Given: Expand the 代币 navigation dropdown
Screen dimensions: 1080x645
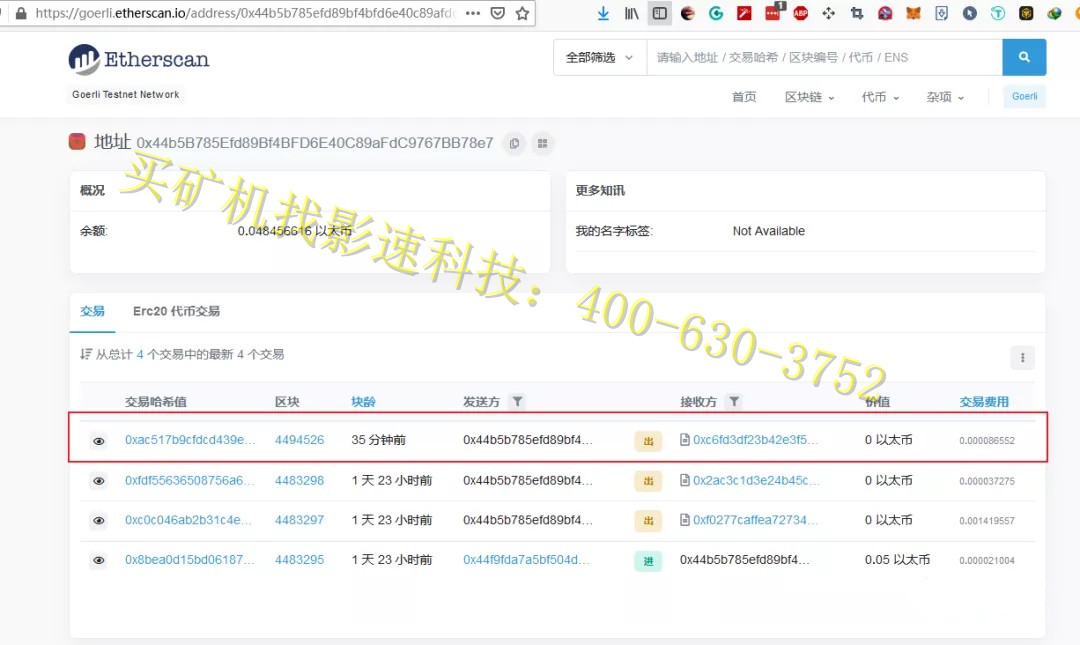Looking at the screenshot, I should point(880,97).
